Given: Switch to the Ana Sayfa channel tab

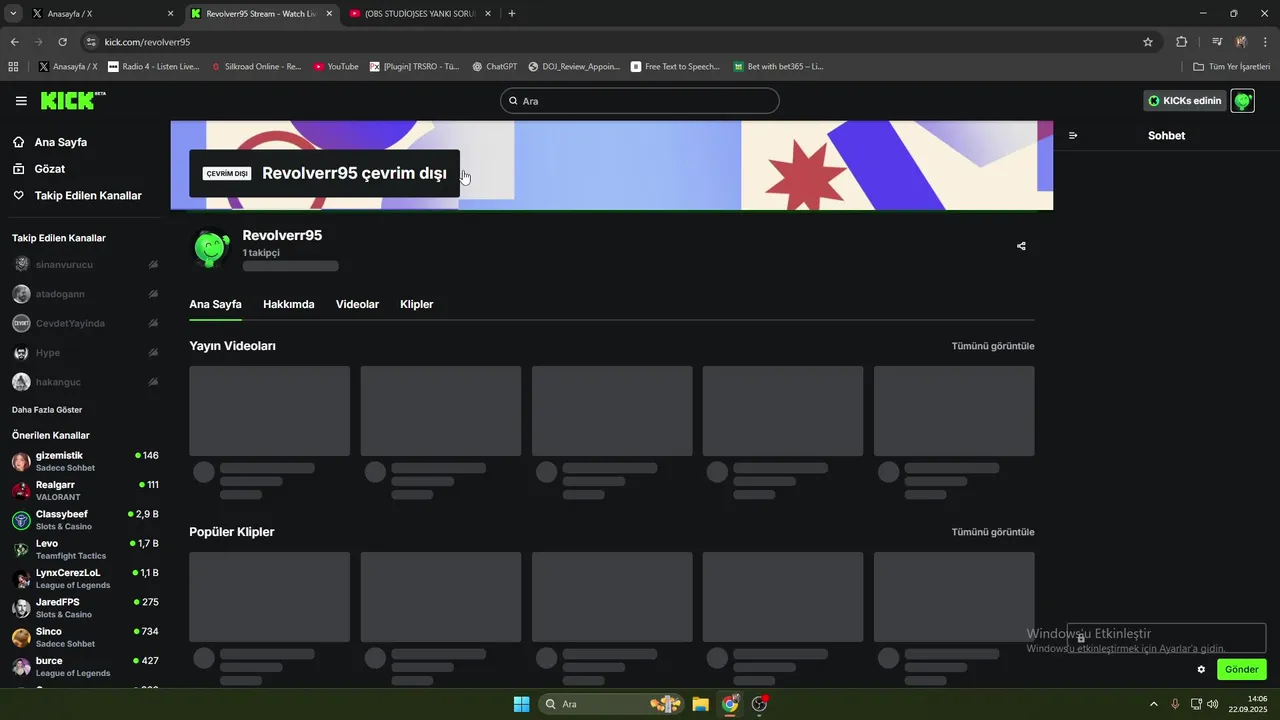Looking at the screenshot, I should click(x=215, y=304).
